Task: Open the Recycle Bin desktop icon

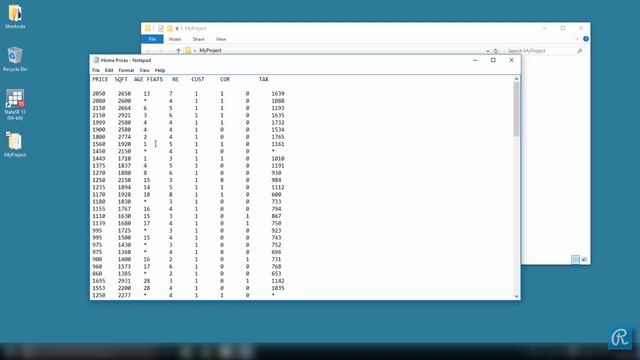Action: 15,59
